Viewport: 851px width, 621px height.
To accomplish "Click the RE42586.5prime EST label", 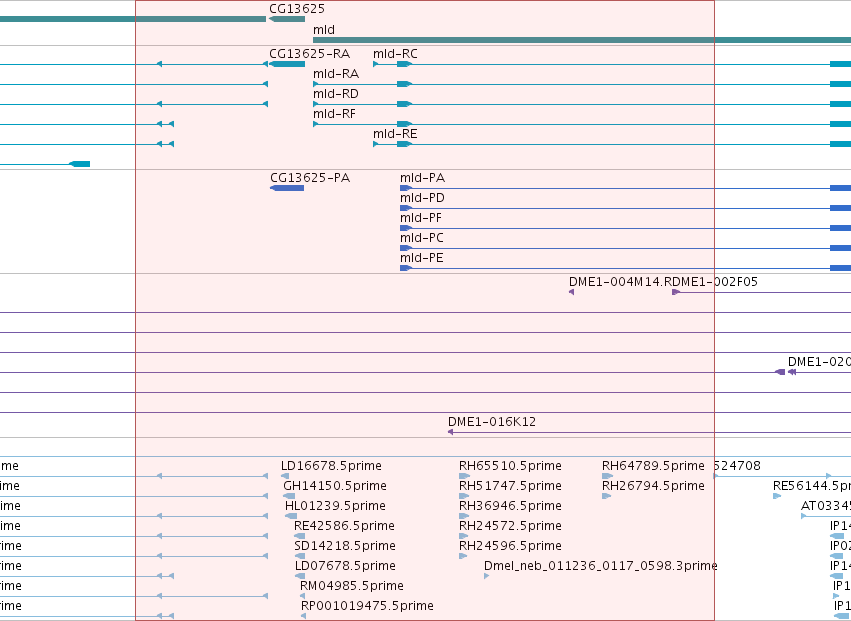I will pyautogui.click(x=344, y=526).
